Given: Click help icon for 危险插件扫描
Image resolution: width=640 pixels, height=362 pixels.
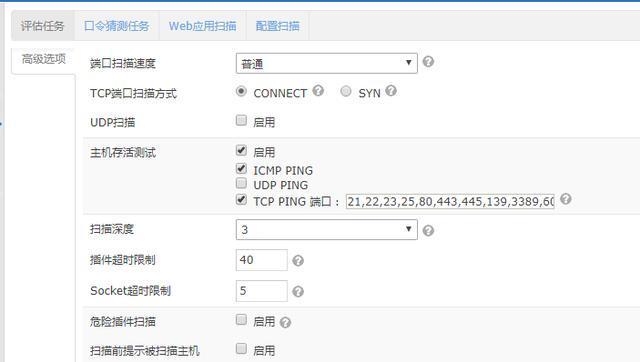Looking at the screenshot, I should [x=285, y=322].
